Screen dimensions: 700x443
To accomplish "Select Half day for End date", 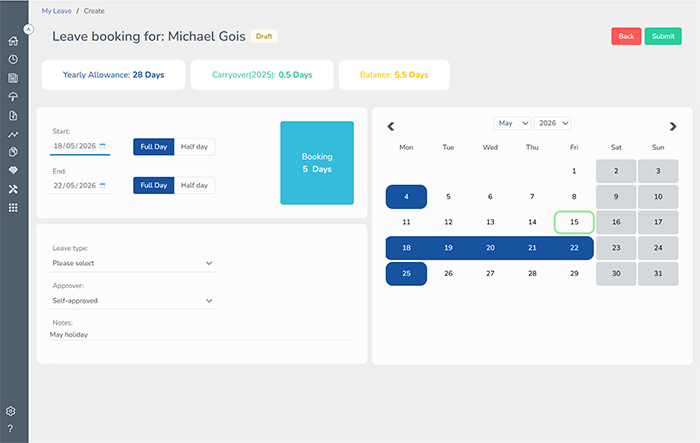I will (x=194, y=185).
